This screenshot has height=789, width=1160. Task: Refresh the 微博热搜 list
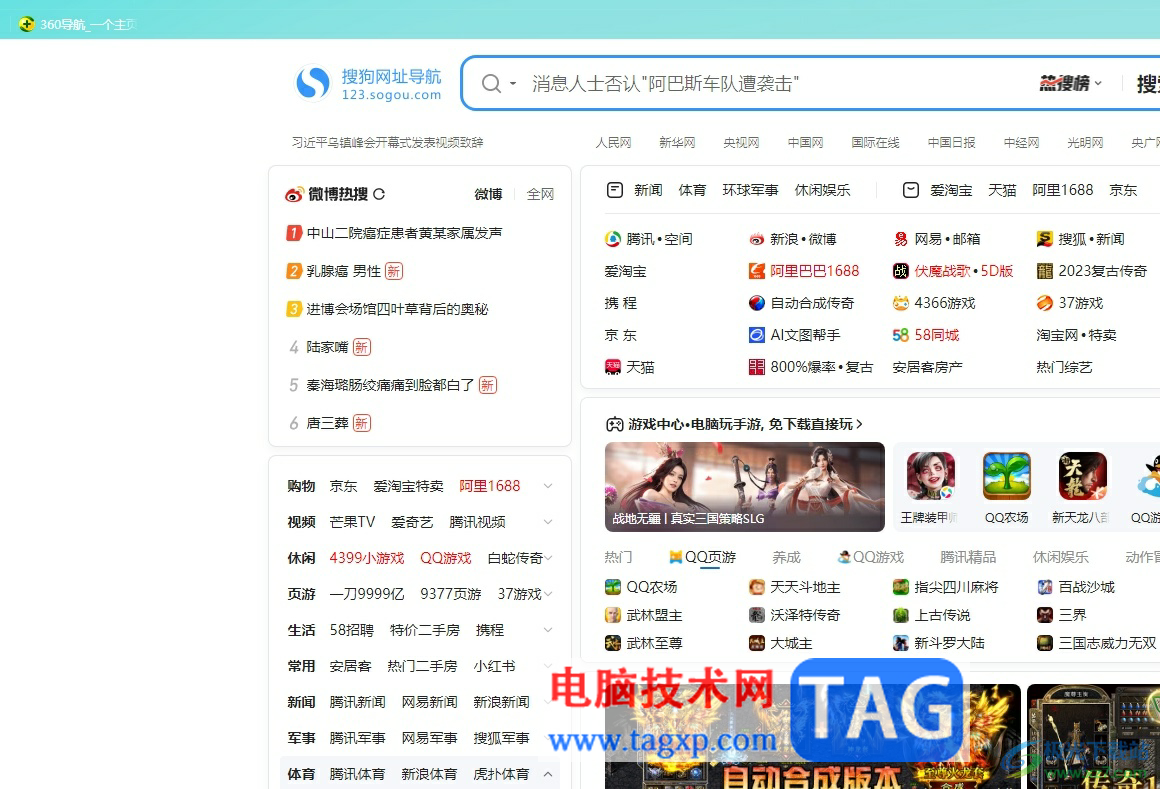click(379, 194)
